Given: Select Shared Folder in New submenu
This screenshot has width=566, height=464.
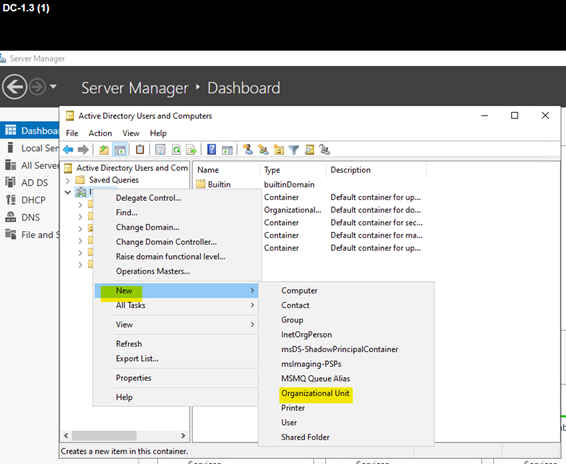Looking at the screenshot, I should pyautogui.click(x=346, y=437).
